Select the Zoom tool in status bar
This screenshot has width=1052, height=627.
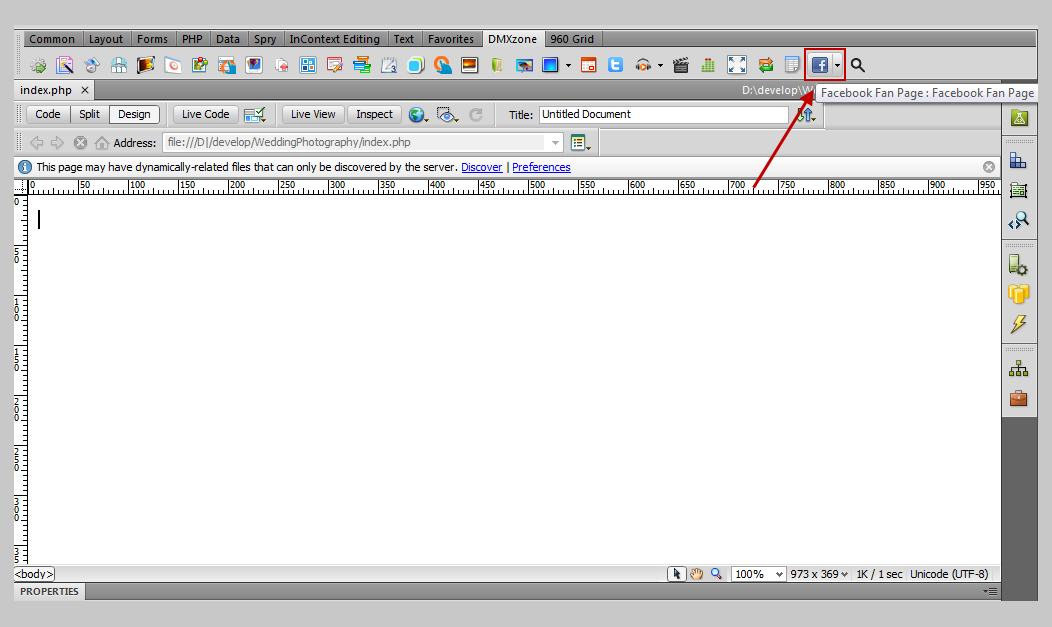click(x=717, y=574)
